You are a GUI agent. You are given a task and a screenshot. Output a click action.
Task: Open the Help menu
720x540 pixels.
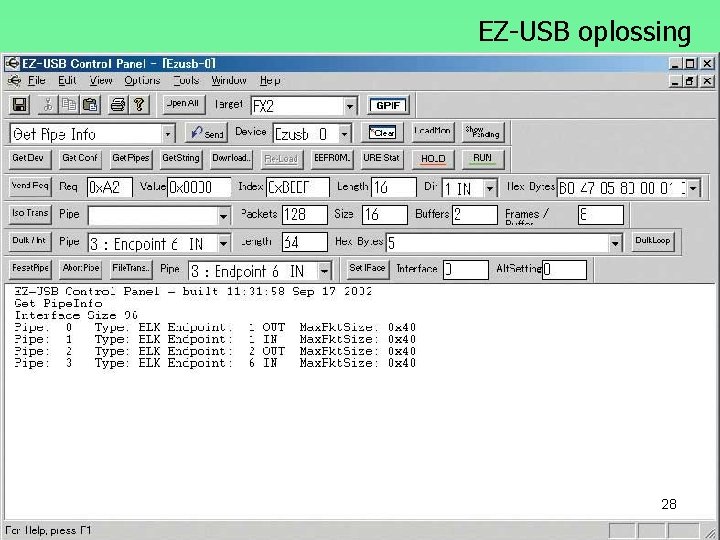270,81
